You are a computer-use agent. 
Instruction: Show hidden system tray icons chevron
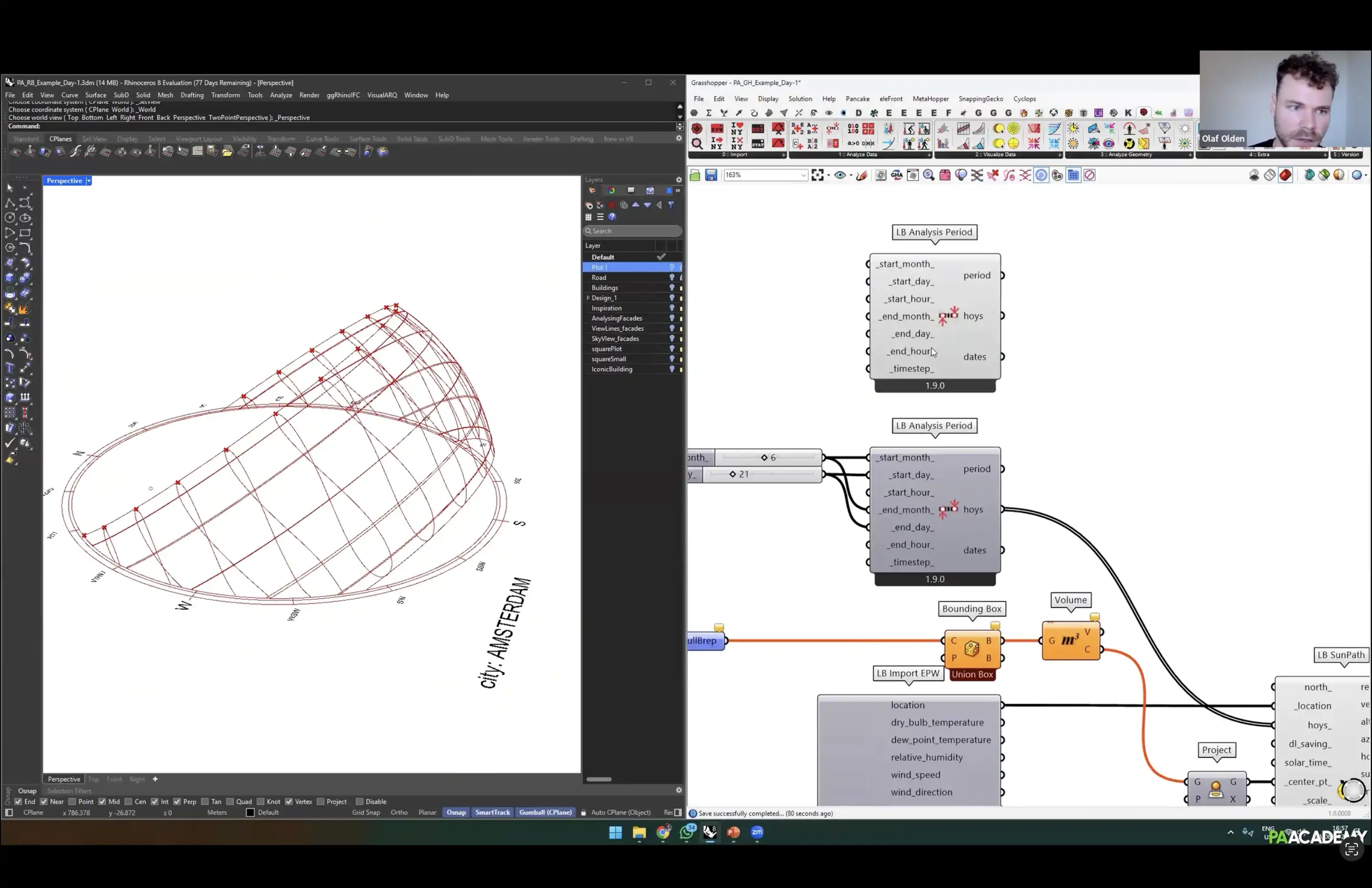pos(1231,832)
